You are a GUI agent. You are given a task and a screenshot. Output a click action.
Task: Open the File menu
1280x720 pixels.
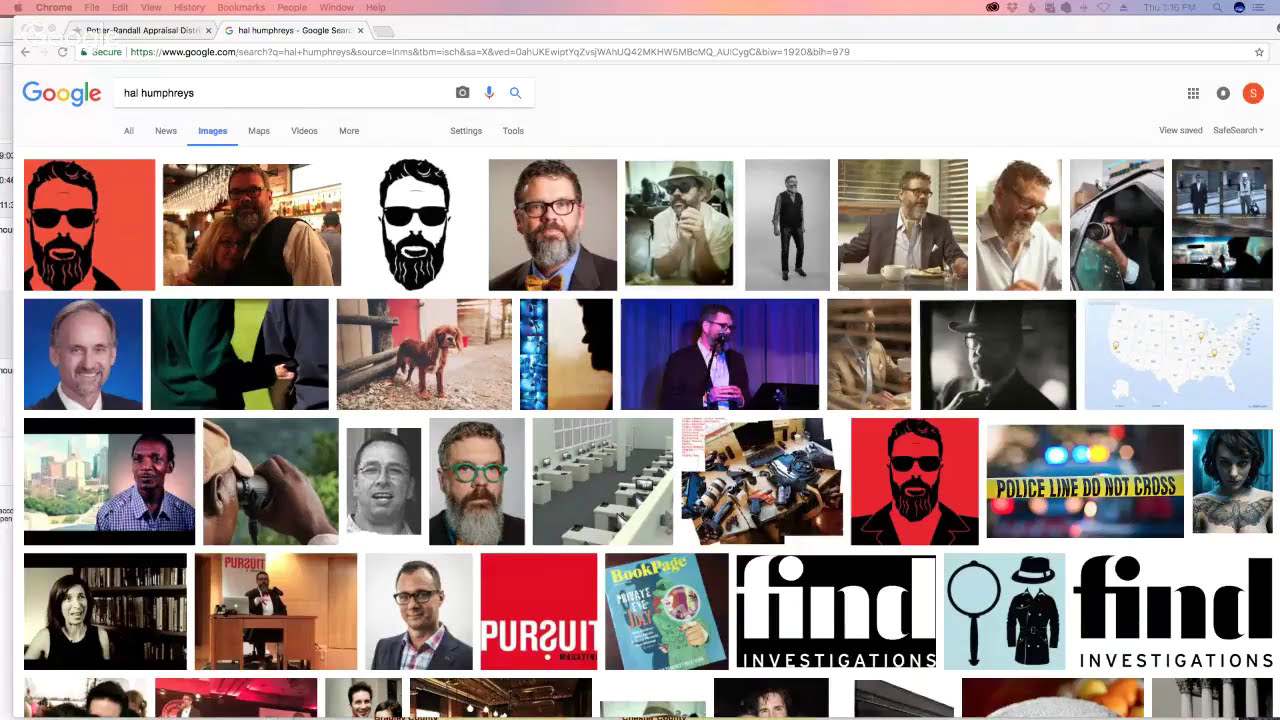tap(92, 7)
